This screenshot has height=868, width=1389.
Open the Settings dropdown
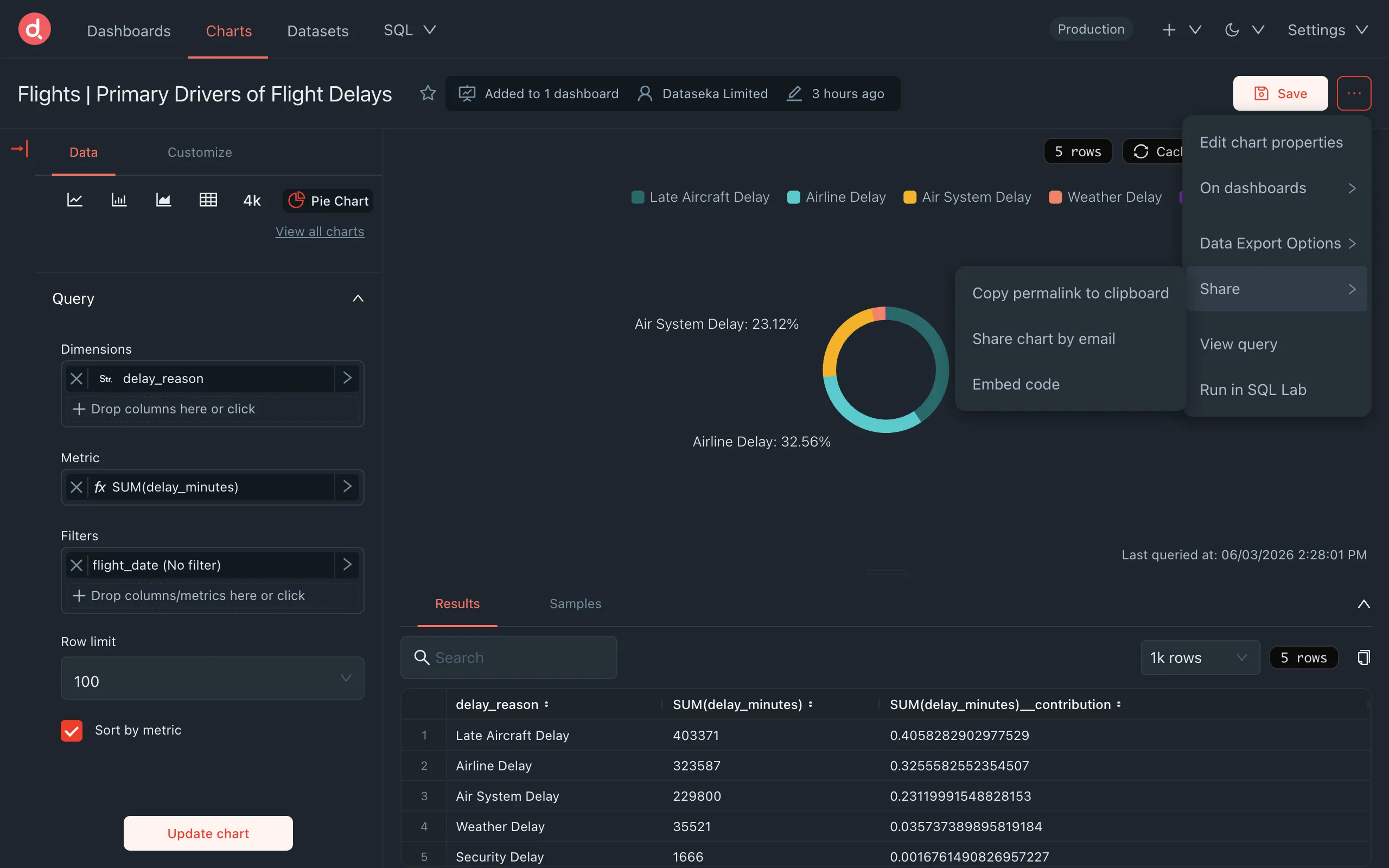click(x=1328, y=30)
